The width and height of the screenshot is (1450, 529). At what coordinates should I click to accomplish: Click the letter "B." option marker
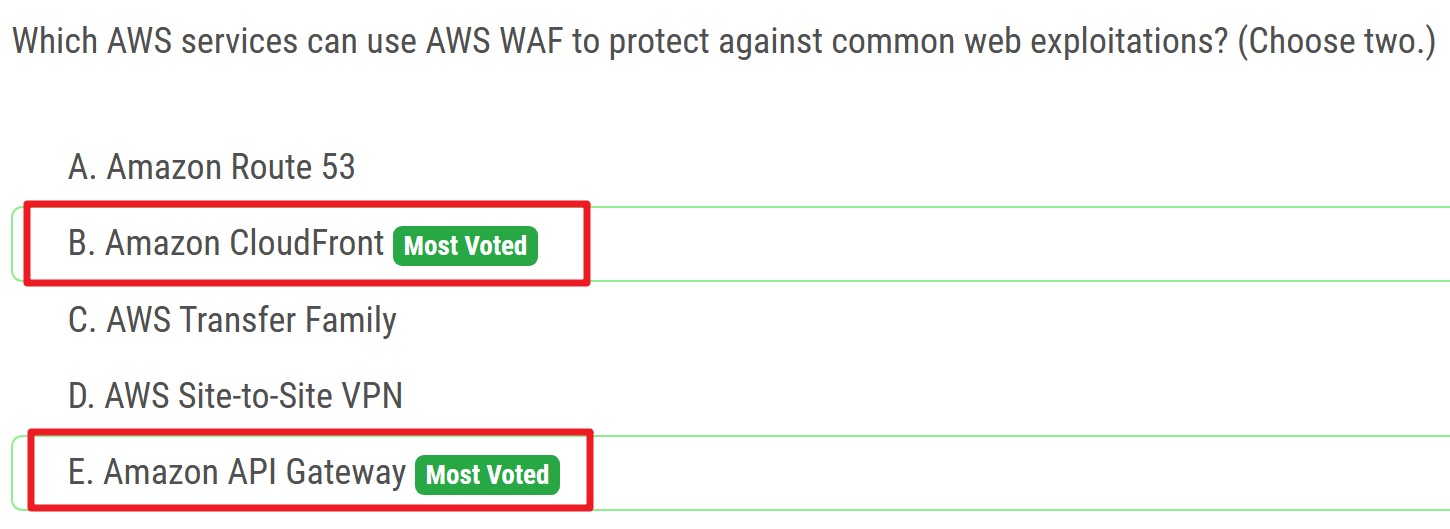click(82, 243)
